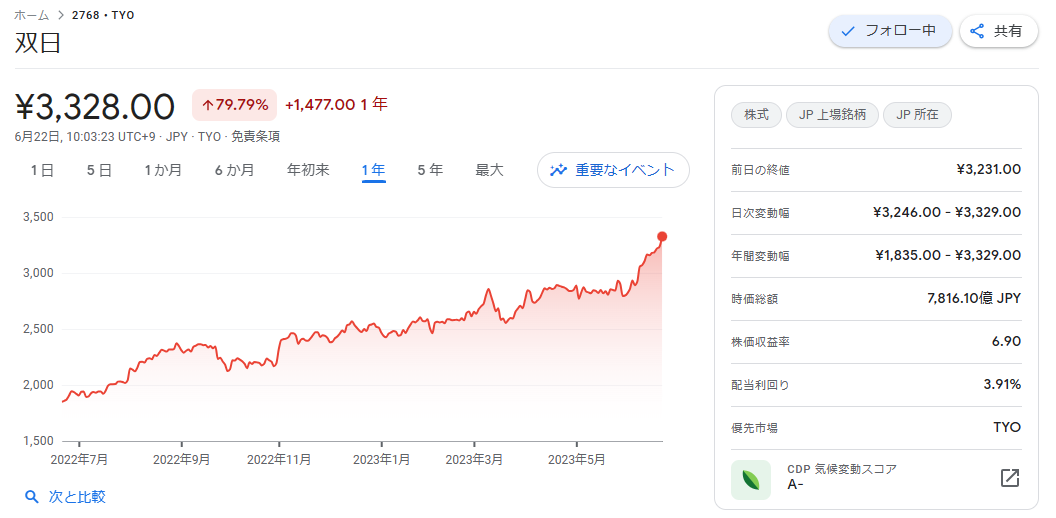Click the red endpoint marker on chart
The height and width of the screenshot is (518, 1056).
[x=662, y=236]
